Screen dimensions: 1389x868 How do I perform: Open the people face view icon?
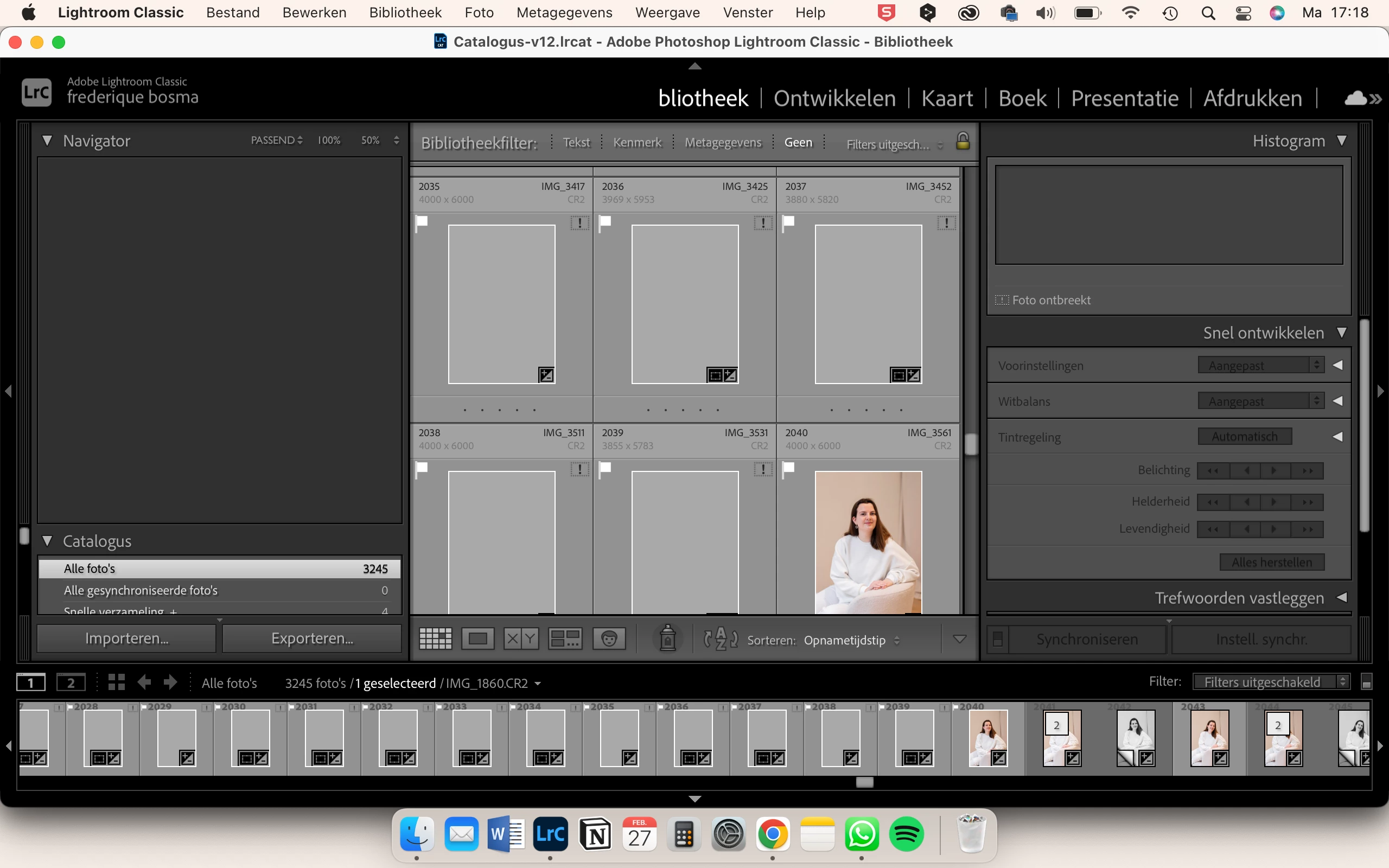(x=609, y=639)
